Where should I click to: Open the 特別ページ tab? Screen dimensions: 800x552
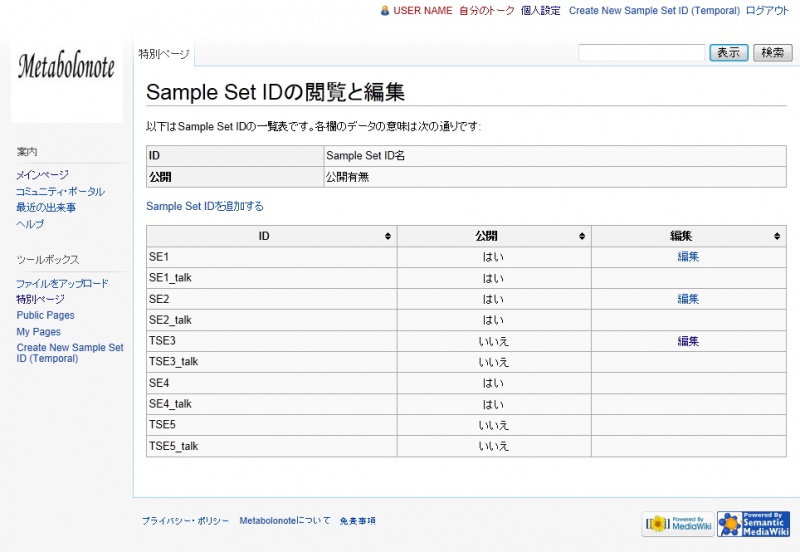(x=164, y=54)
